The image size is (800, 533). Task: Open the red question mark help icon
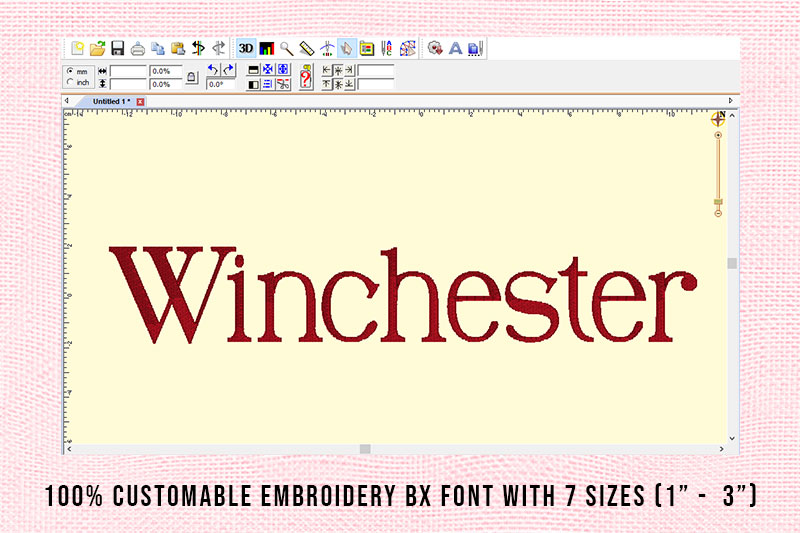click(x=306, y=77)
